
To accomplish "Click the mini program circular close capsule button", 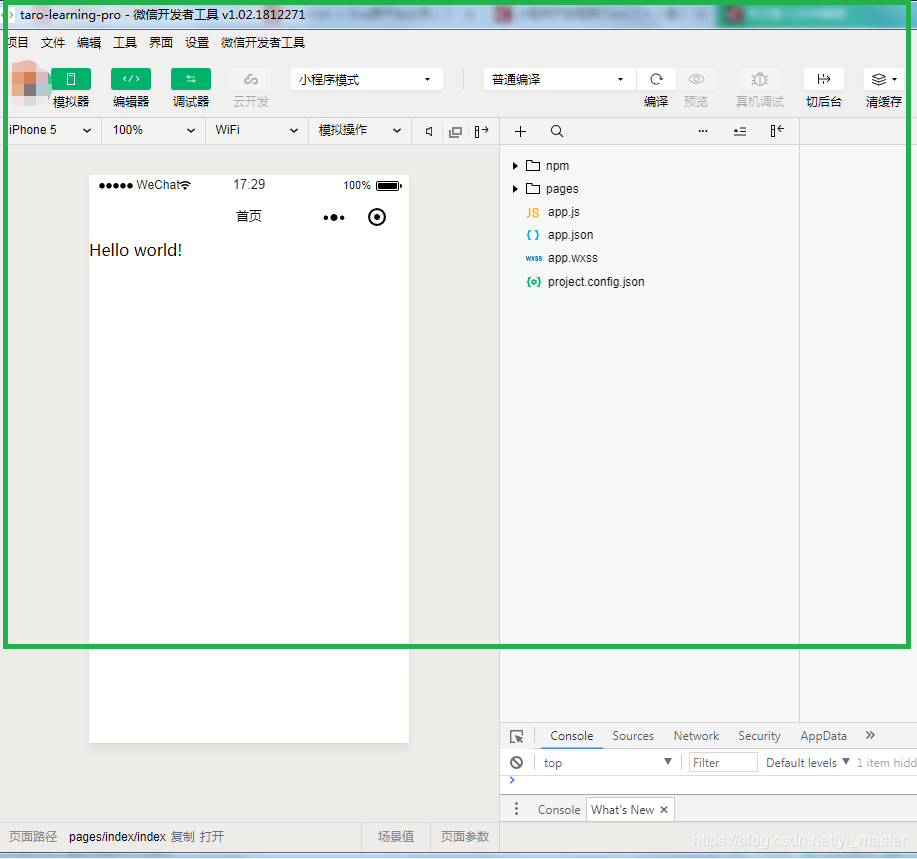I will pos(377,217).
